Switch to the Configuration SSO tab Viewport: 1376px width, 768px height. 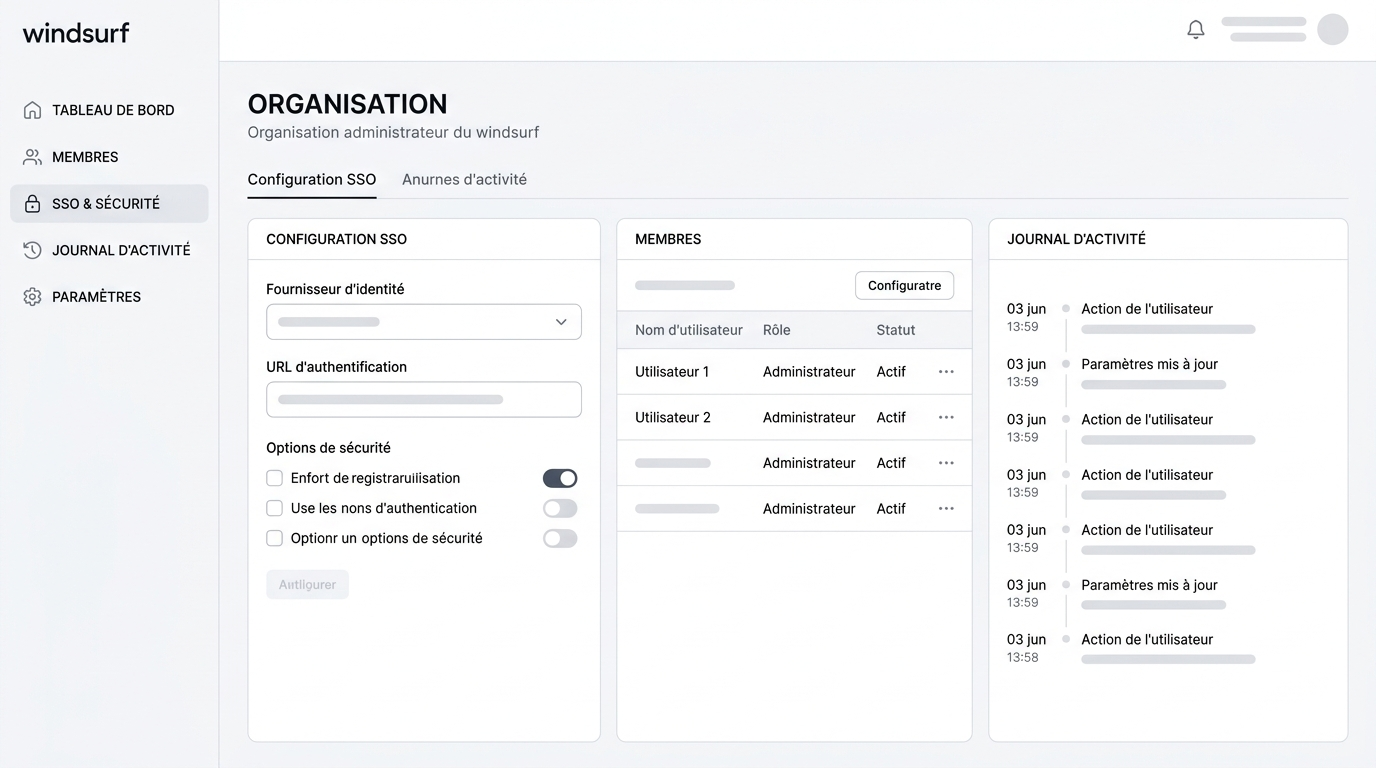312,180
